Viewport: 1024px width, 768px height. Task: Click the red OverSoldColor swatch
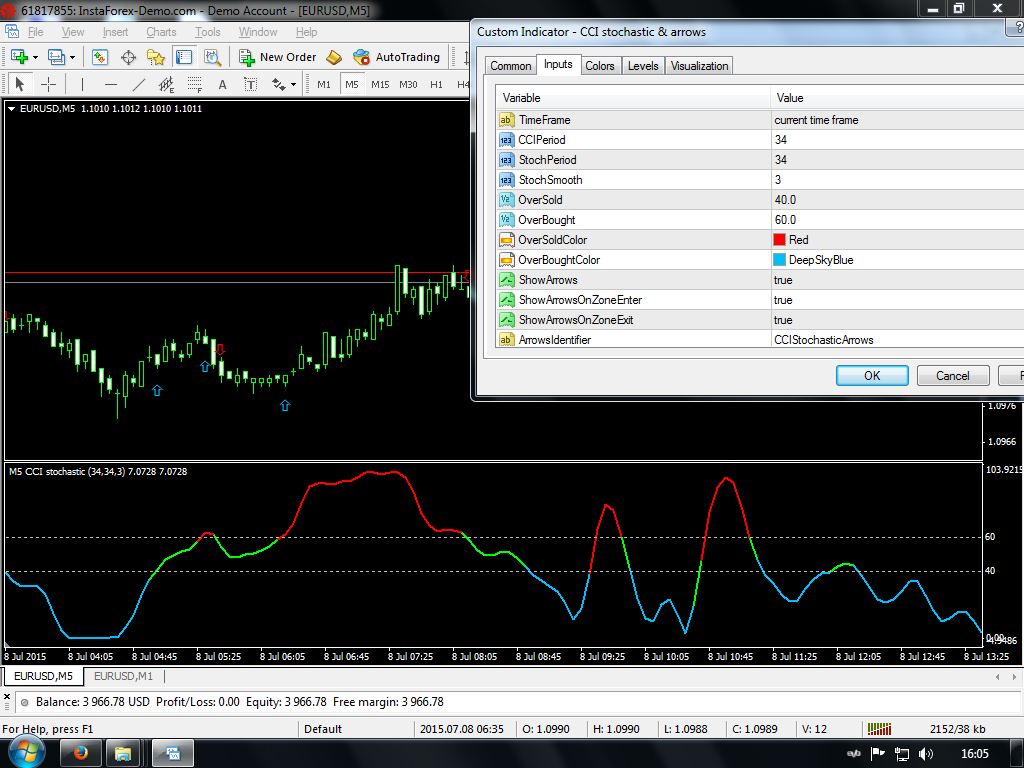pyautogui.click(x=780, y=240)
